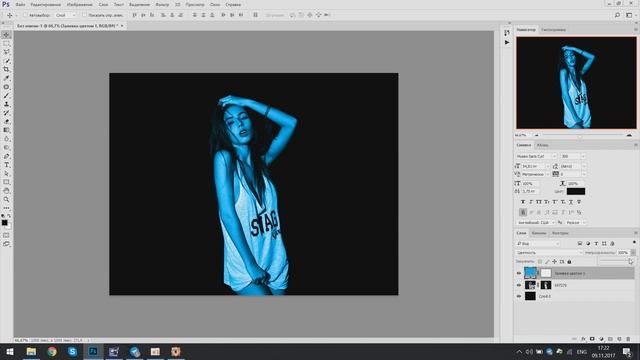Open the Actions panel play icon
The height and width of the screenshot is (360, 640).
click(x=507, y=42)
